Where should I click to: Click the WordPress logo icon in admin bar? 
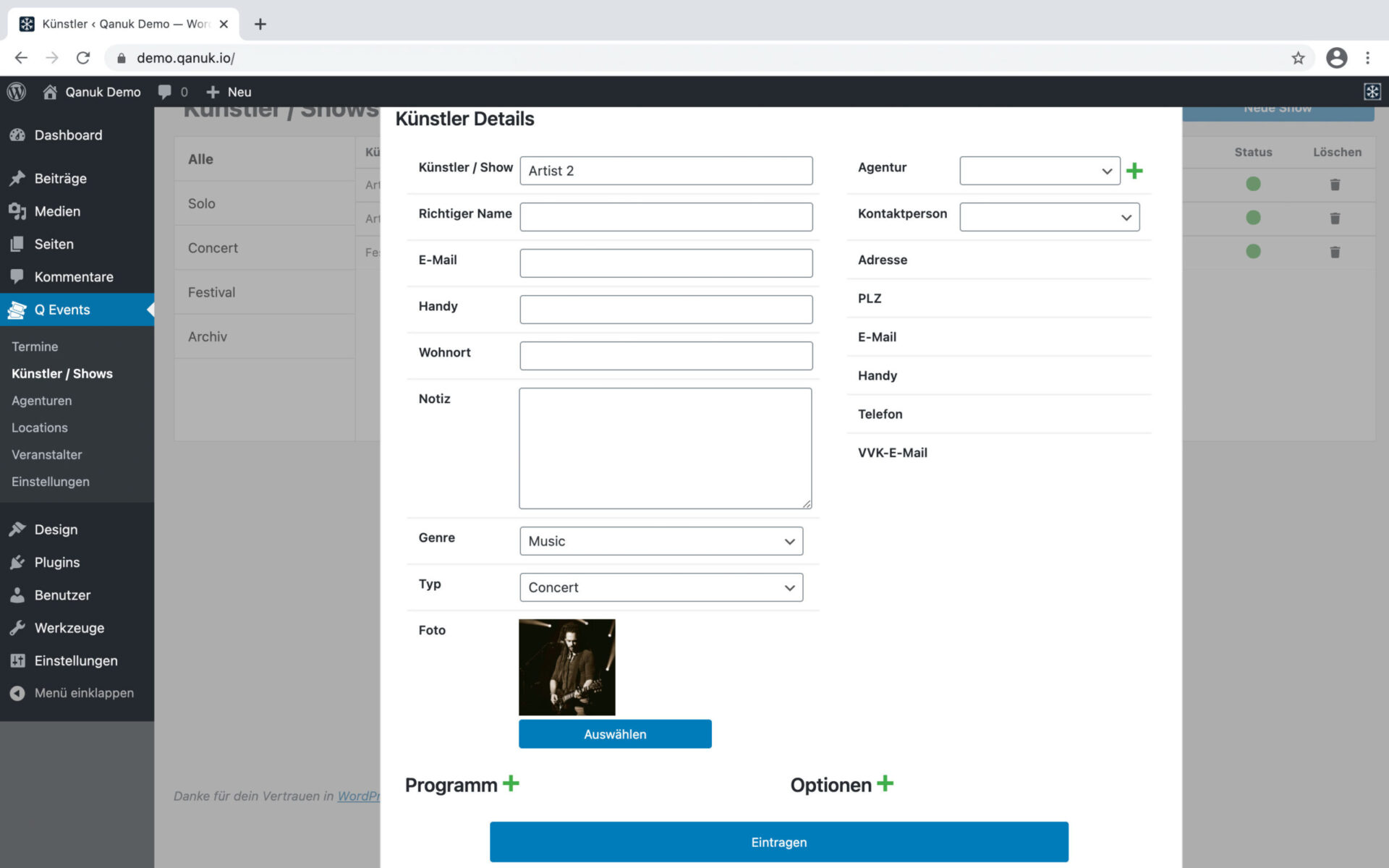click(17, 92)
